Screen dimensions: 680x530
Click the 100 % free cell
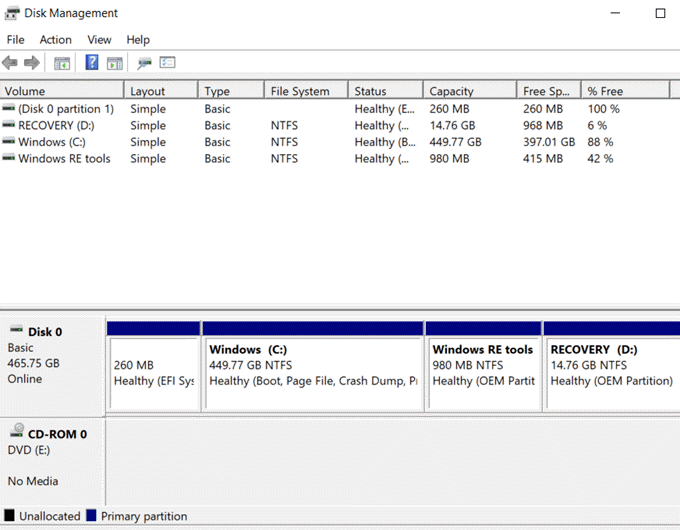click(604, 108)
